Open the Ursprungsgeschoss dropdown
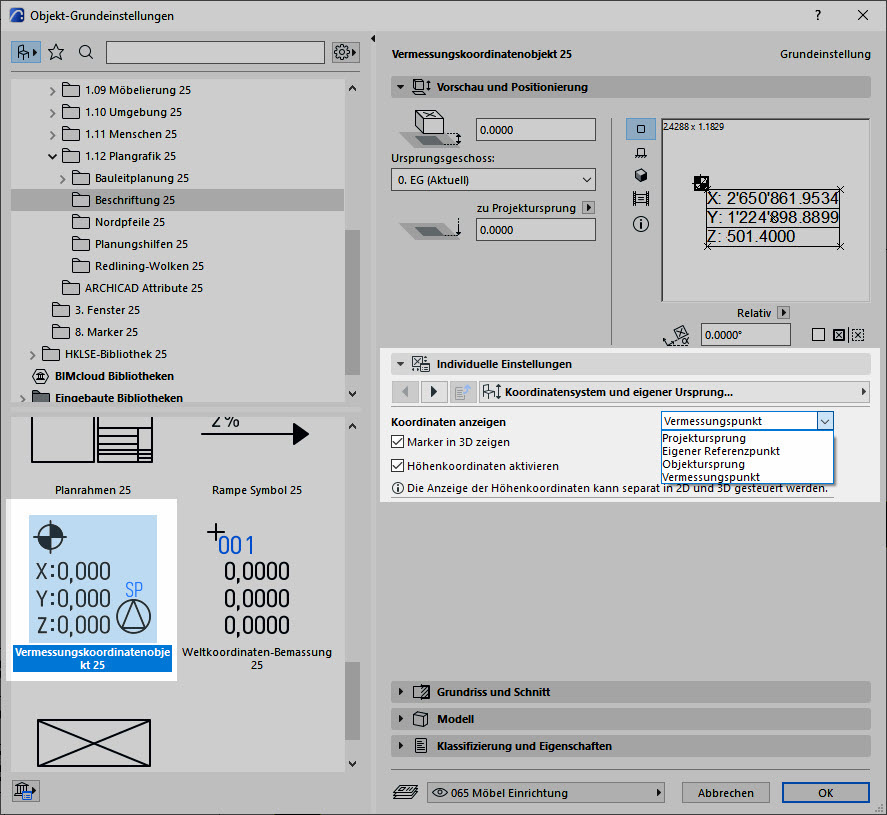887x815 pixels. pos(493,180)
